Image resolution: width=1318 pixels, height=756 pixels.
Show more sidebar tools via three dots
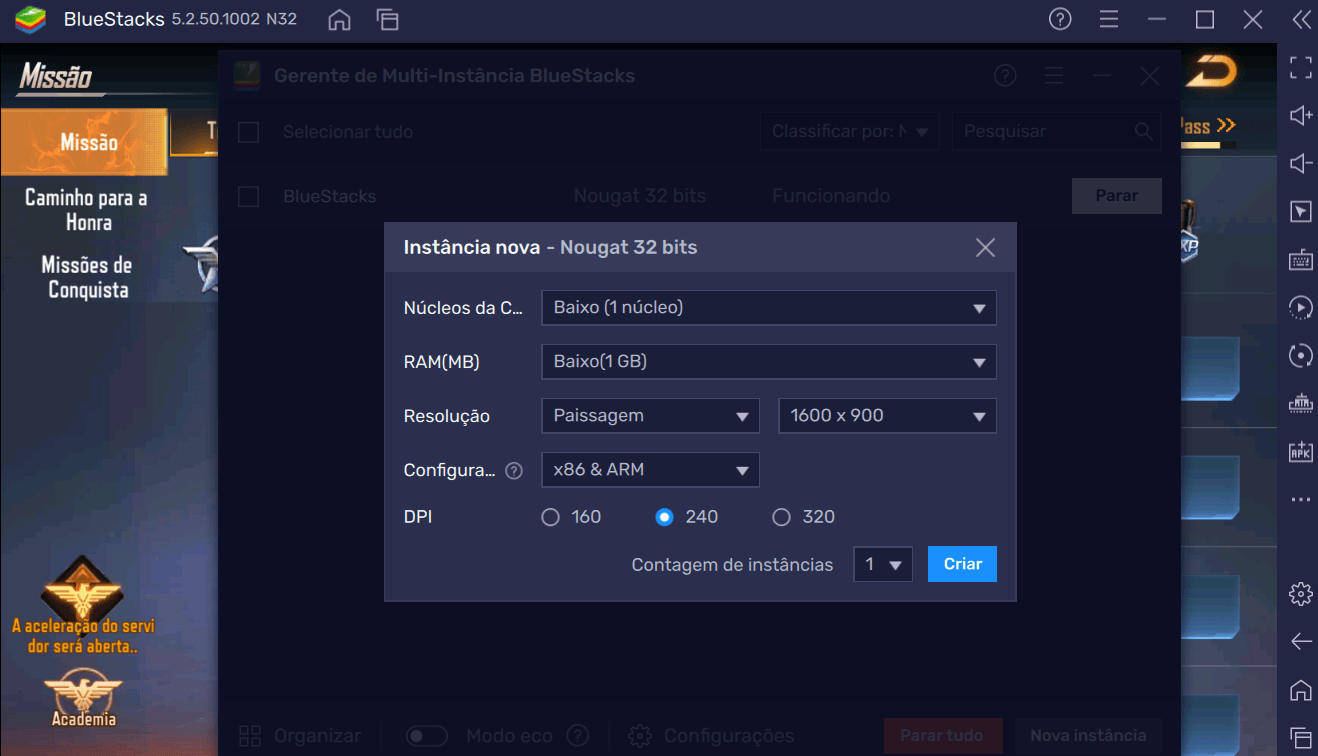[x=1300, y=499]
